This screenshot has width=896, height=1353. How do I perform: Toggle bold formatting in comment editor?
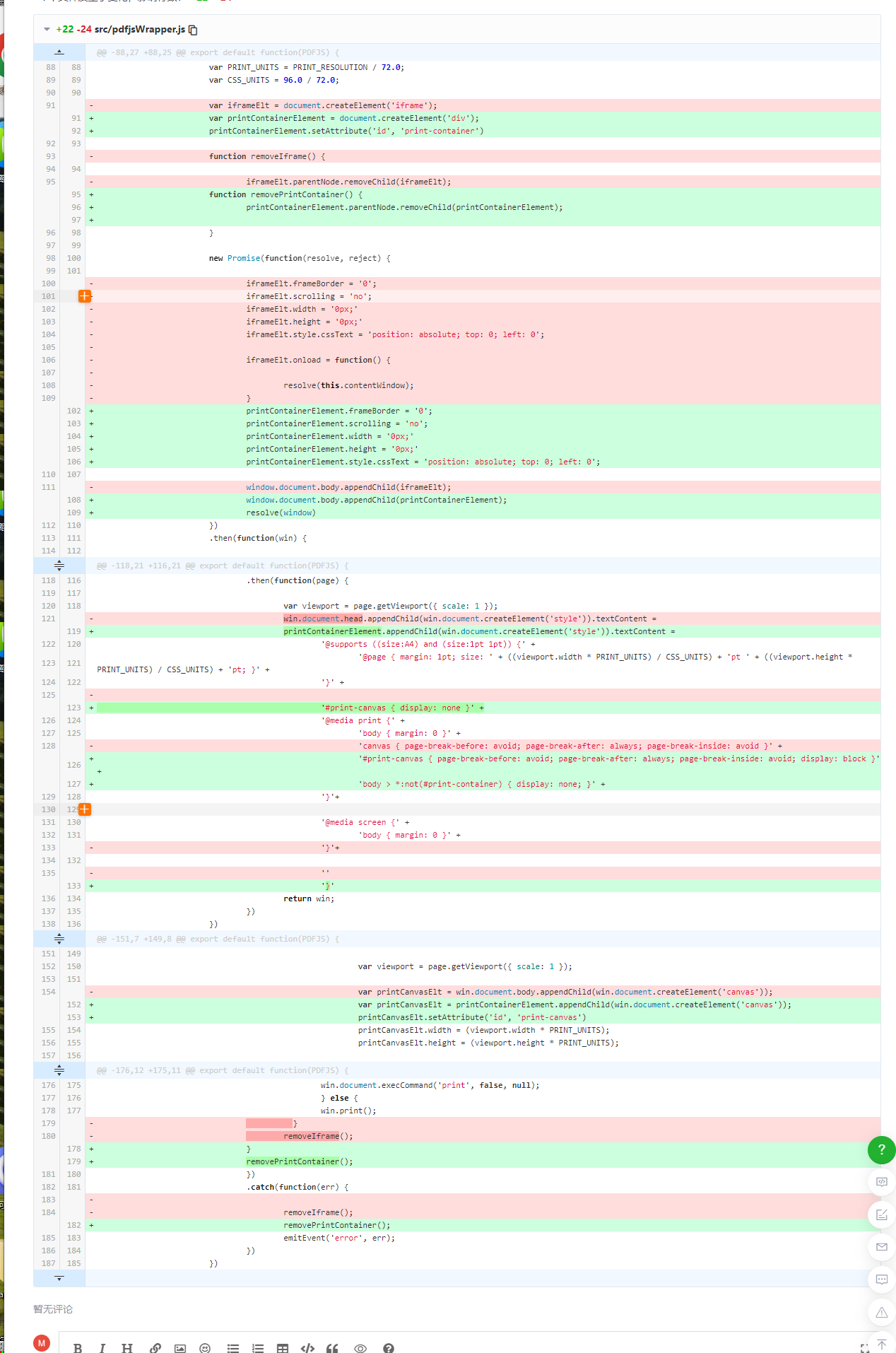point(78,1348)
